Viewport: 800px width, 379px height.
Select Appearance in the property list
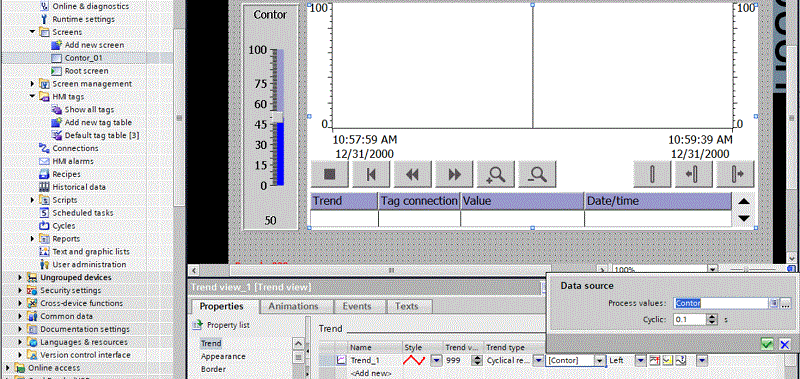click(x=223, y=356)
